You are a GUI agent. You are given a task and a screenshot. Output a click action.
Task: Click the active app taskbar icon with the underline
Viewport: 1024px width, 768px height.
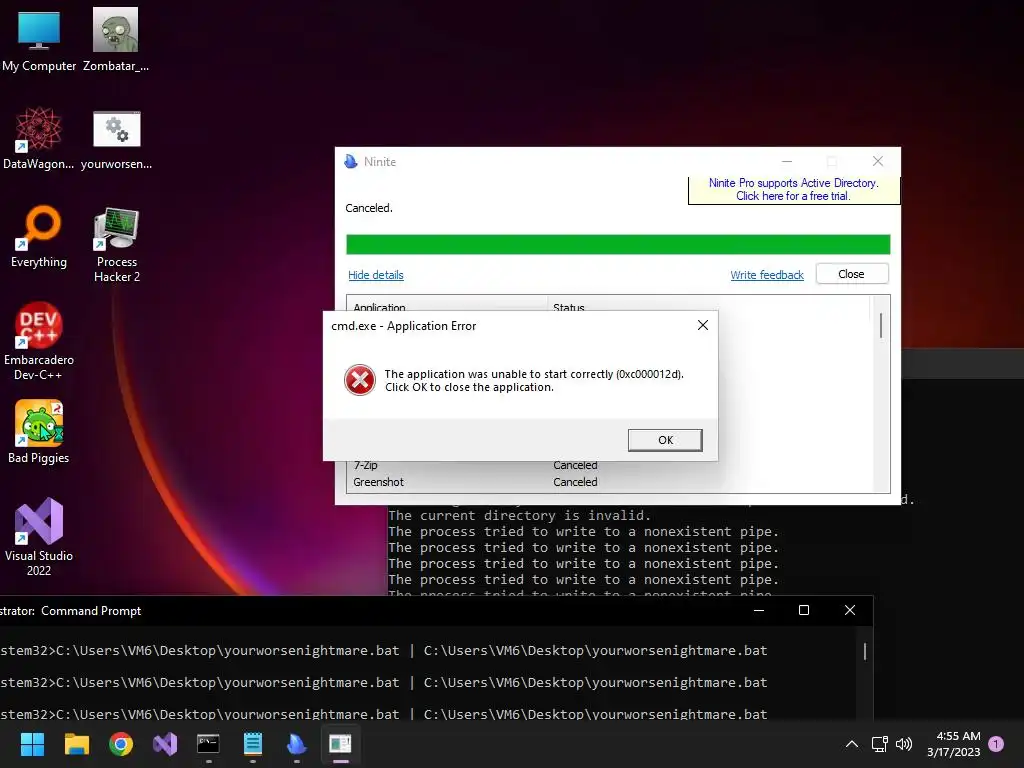click(340, 744)
